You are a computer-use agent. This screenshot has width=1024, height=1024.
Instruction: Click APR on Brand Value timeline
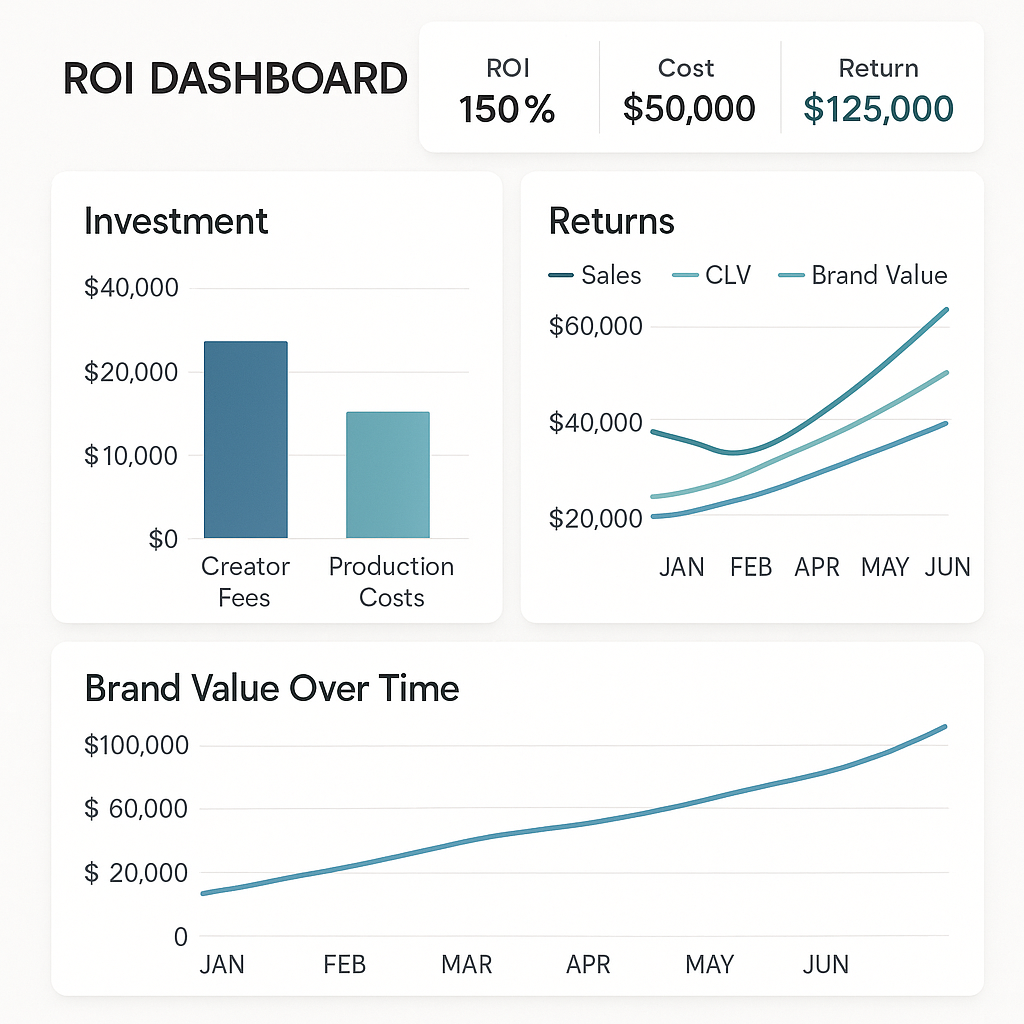click(x=588, y=965)
